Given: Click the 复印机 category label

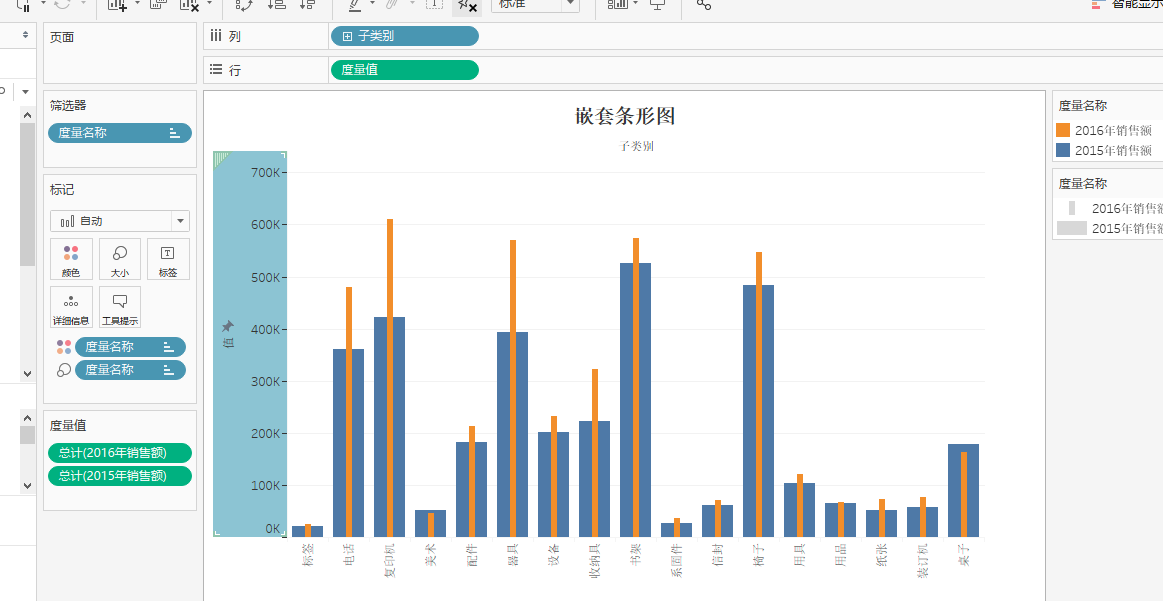Looking at the screenshot, I should 389,559.
